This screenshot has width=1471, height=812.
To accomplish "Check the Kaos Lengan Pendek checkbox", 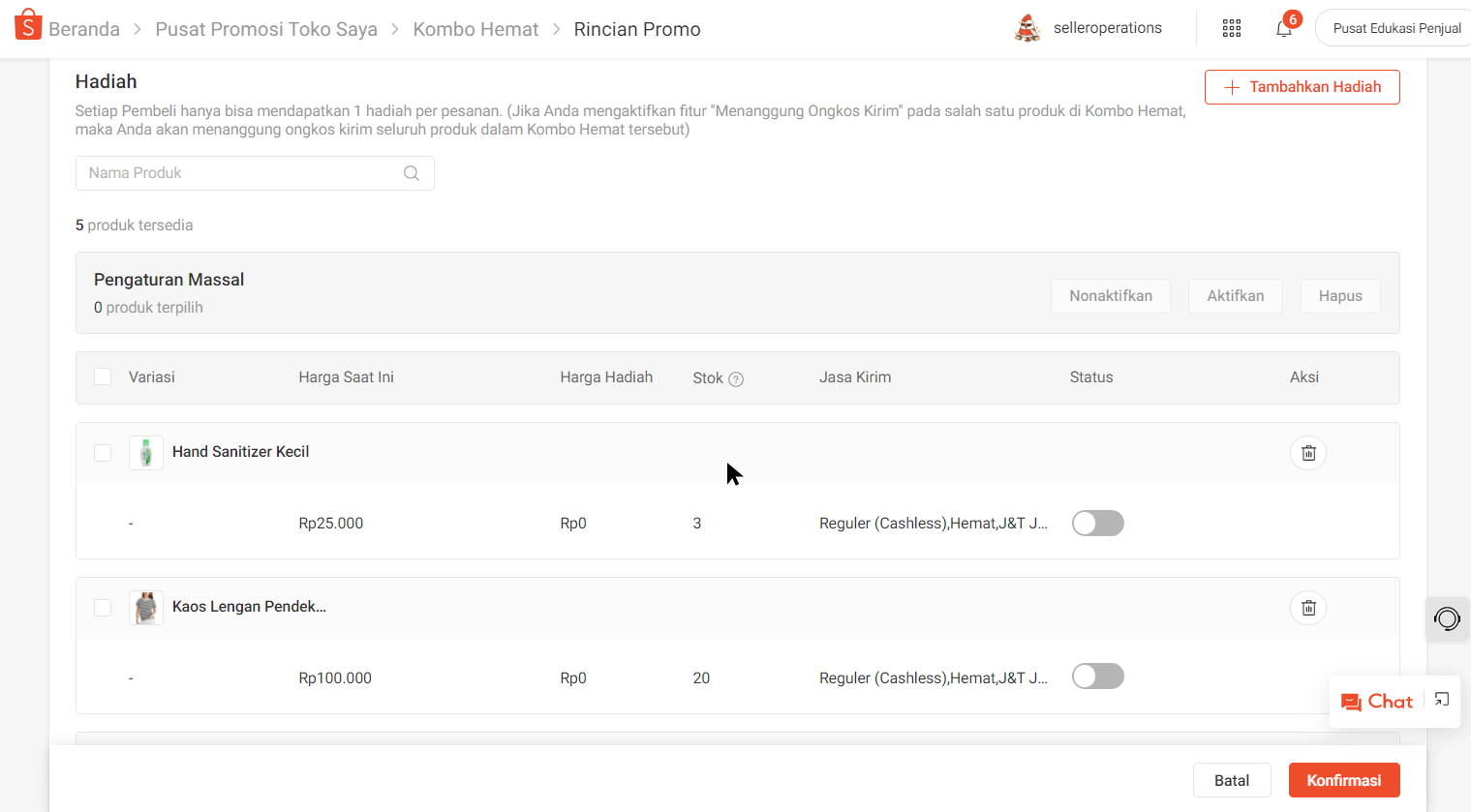I will (103, 608).
